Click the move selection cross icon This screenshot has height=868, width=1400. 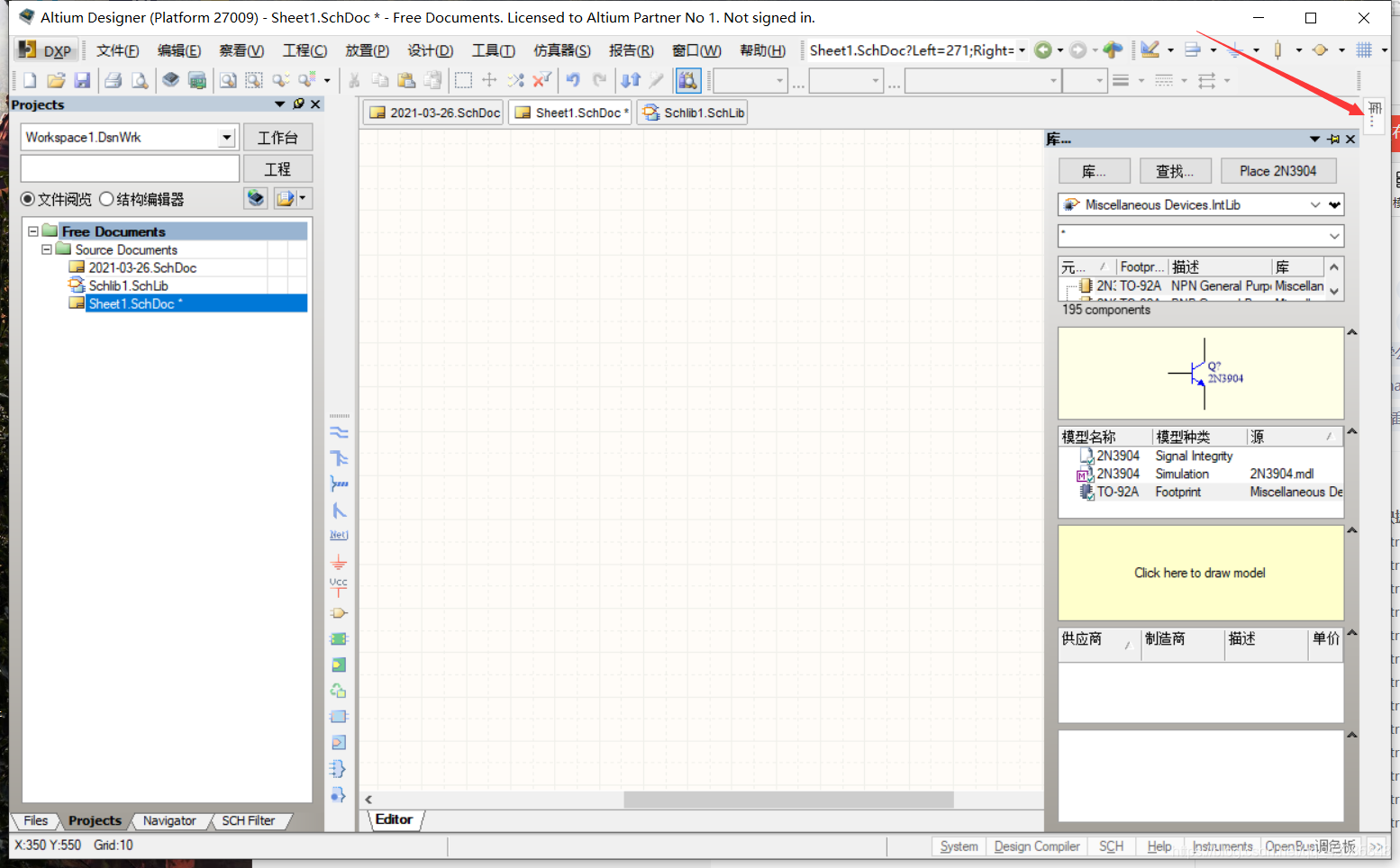click(489, 80)
